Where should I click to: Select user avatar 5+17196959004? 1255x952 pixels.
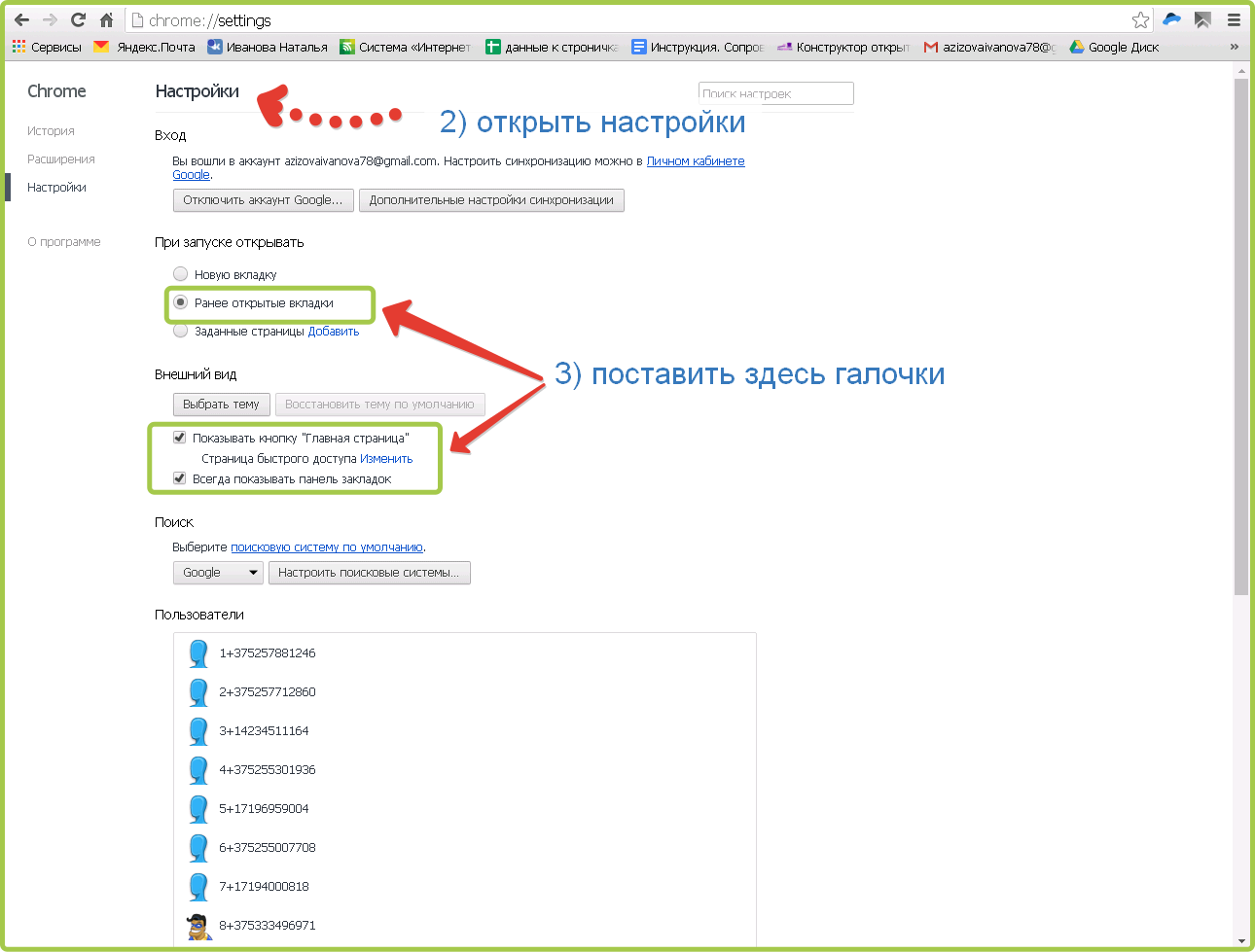coord(198,809)
